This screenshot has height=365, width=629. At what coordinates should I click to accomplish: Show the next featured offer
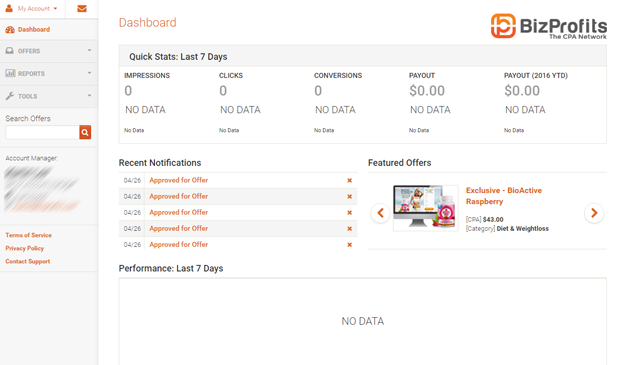tap(594, 213)
